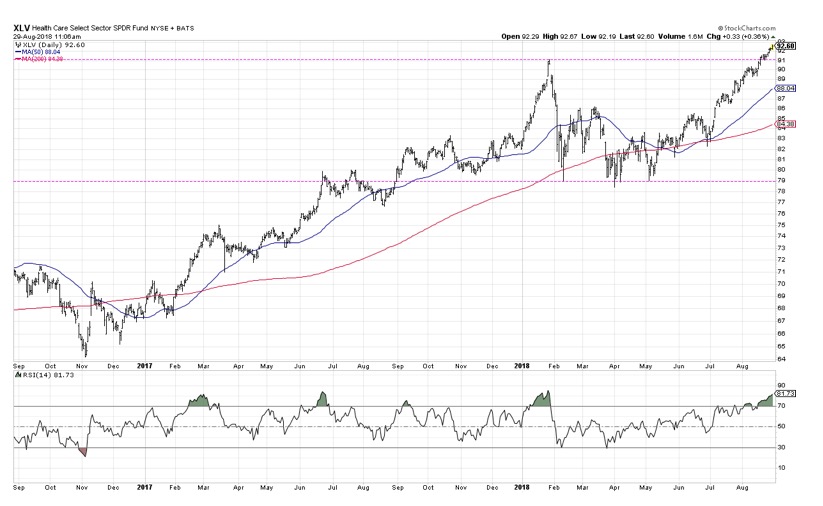Click the '64' label on the price axis
This screenshot has height=506, width=823.
click(x=781, y=359)
